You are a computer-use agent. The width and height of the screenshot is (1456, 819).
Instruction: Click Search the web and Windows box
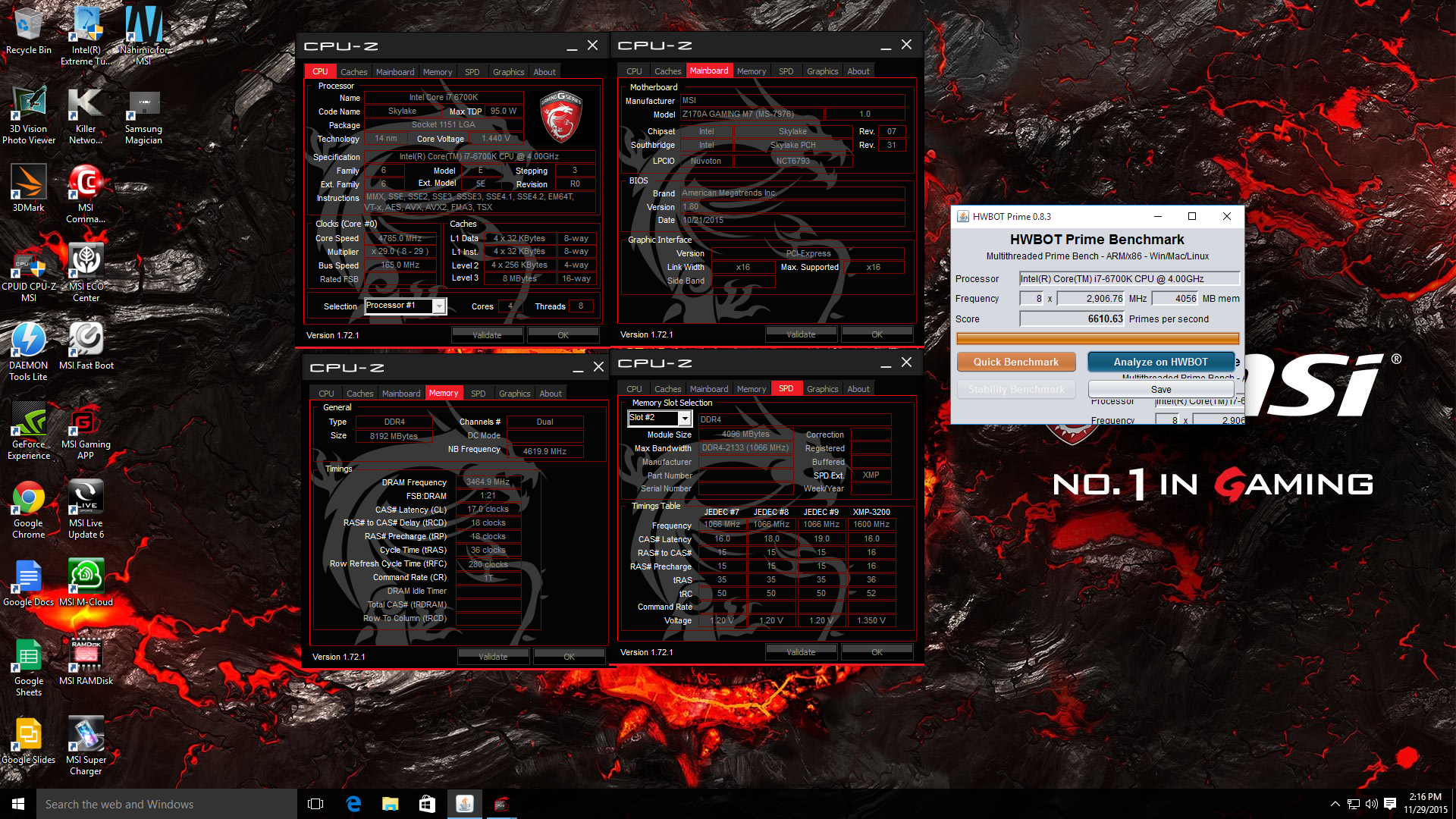pos(167,804)
